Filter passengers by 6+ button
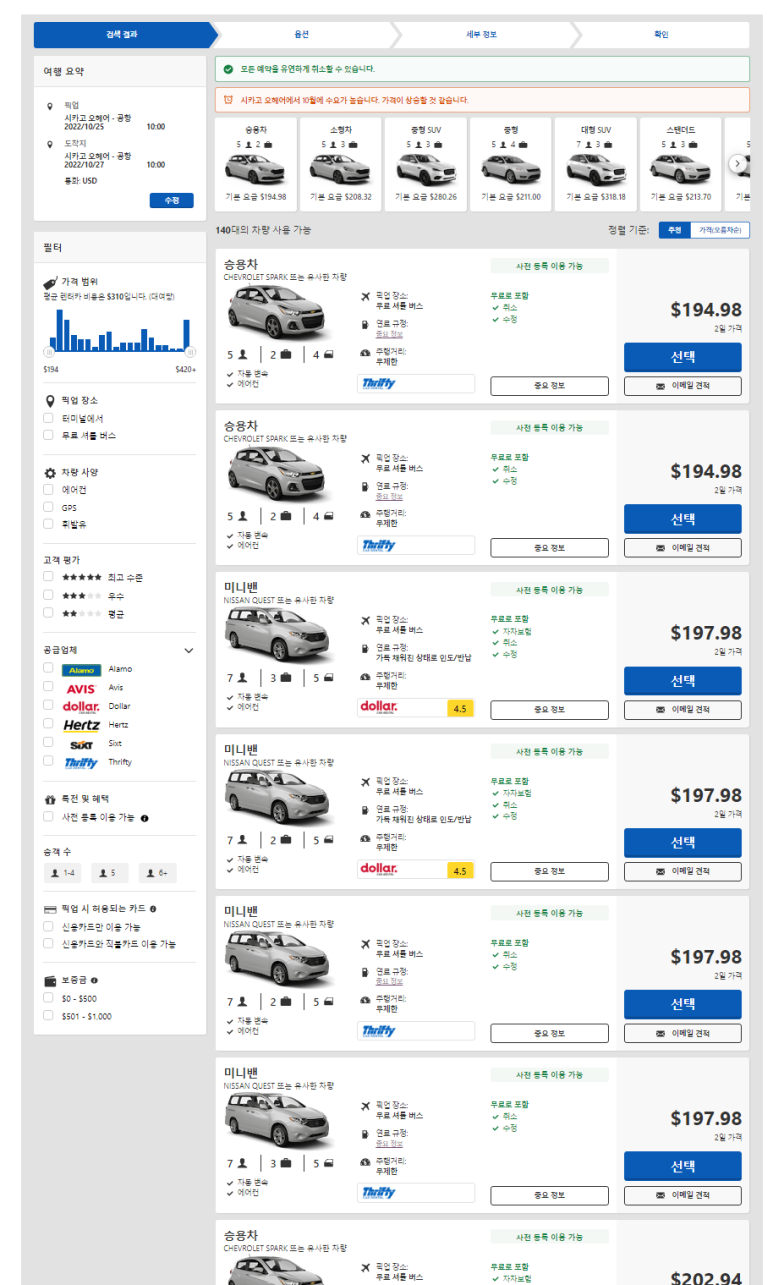 point(158,873)
